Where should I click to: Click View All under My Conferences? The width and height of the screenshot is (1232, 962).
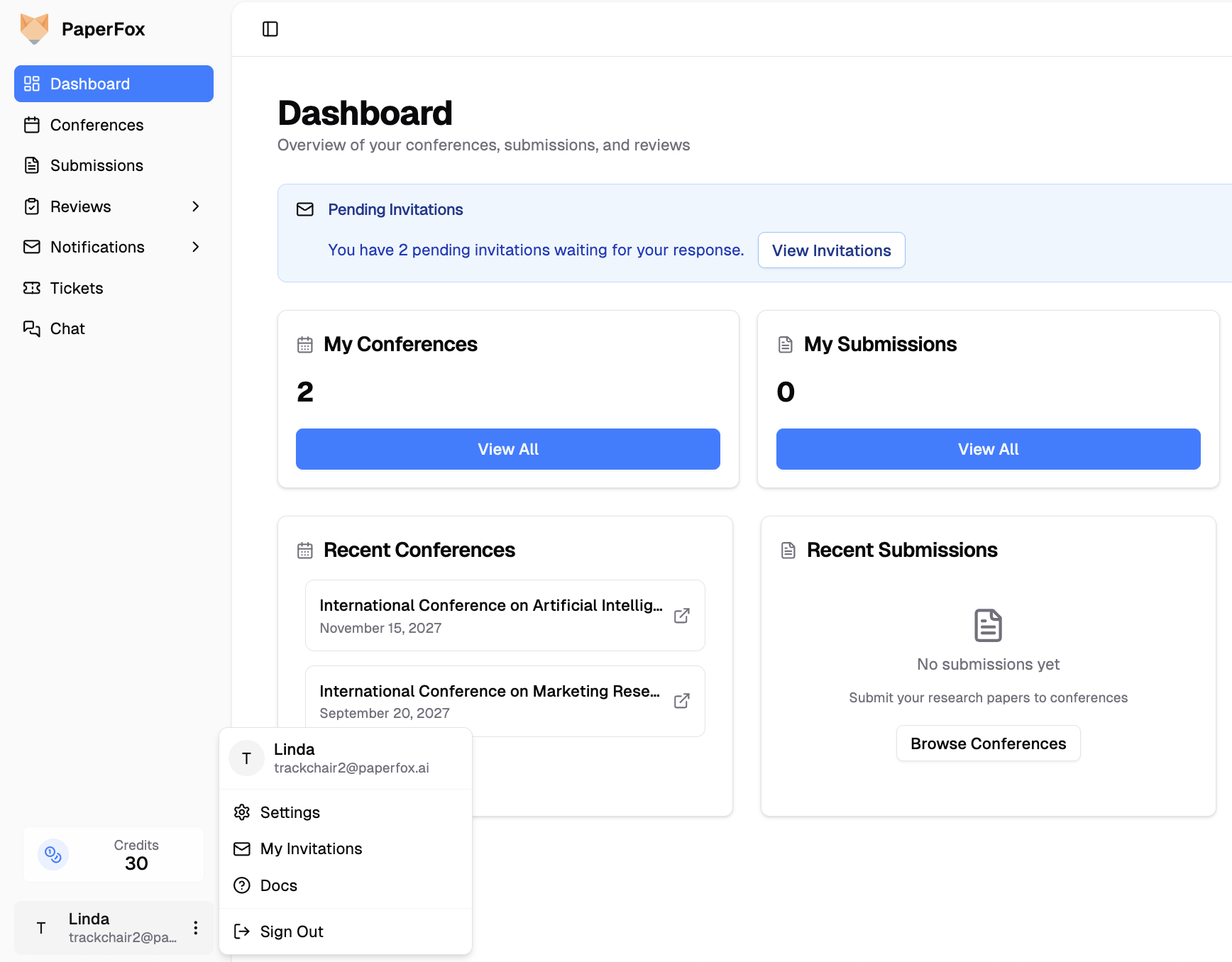pos(507,449)
